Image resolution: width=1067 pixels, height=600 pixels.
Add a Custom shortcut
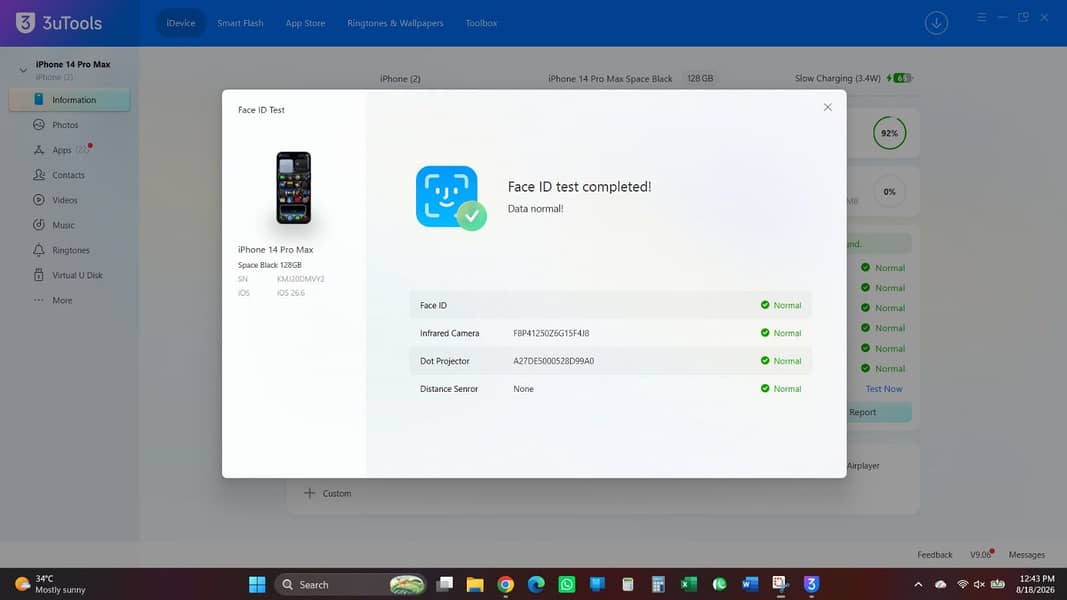click(x=327, y=493)
